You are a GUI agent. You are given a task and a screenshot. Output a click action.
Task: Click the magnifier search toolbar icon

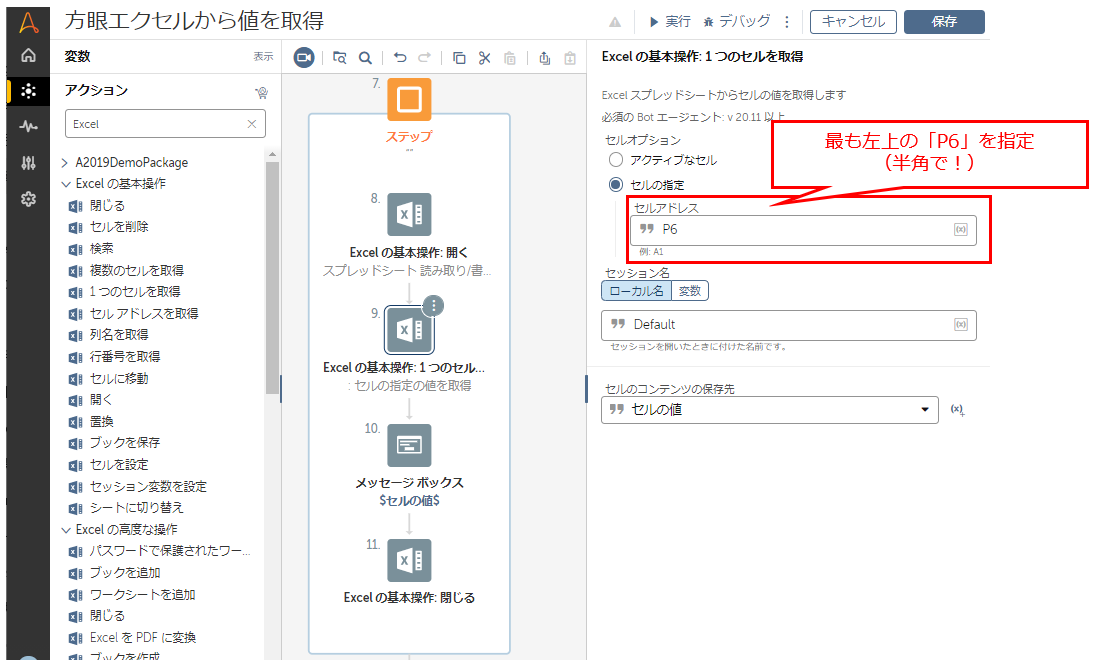coord(365,58)
